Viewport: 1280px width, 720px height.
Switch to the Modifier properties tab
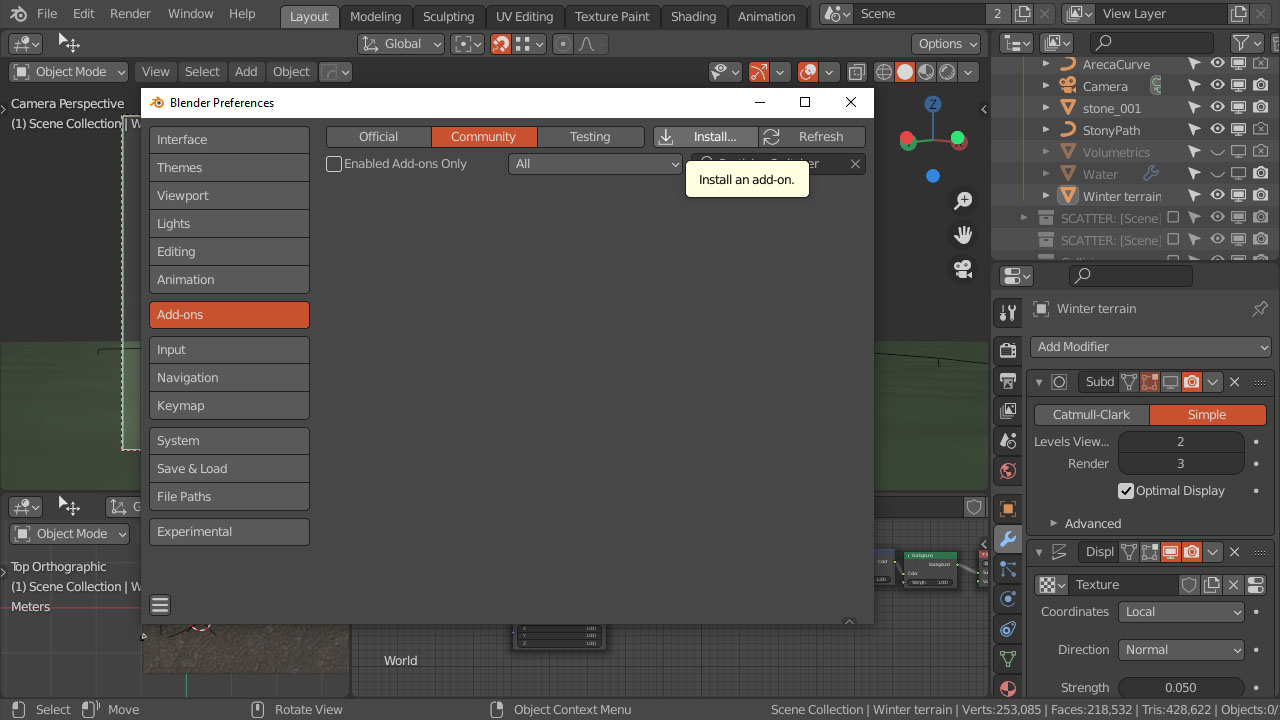point(1007,539)
